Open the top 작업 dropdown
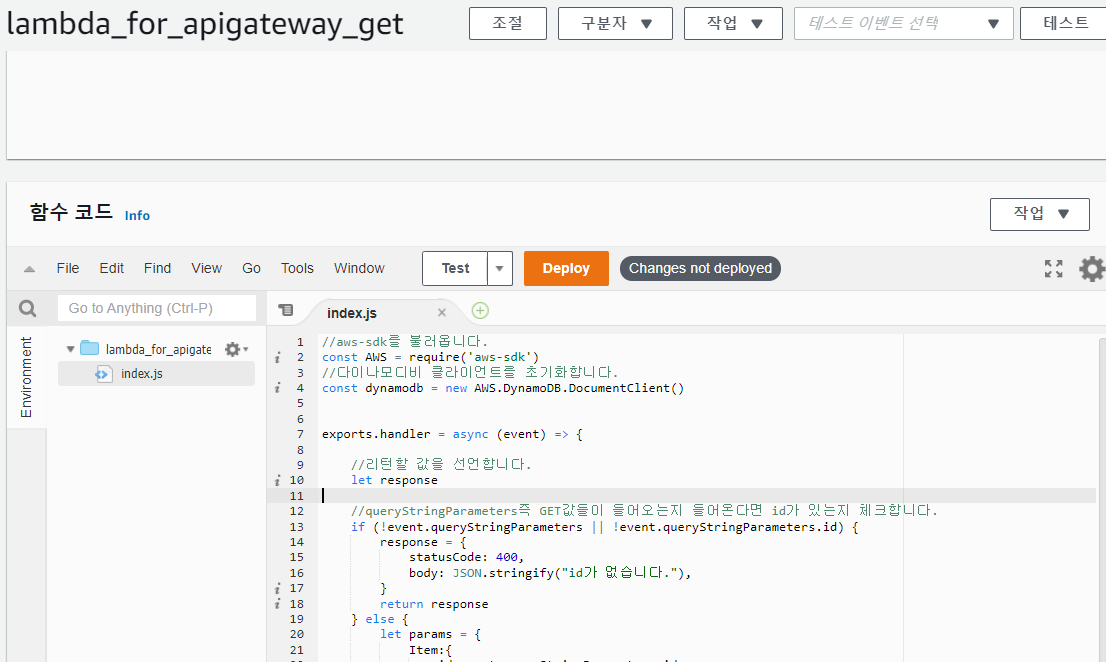Image resolution: width=1106 pixels, height=662 pixels. click(x=733, y=23)
